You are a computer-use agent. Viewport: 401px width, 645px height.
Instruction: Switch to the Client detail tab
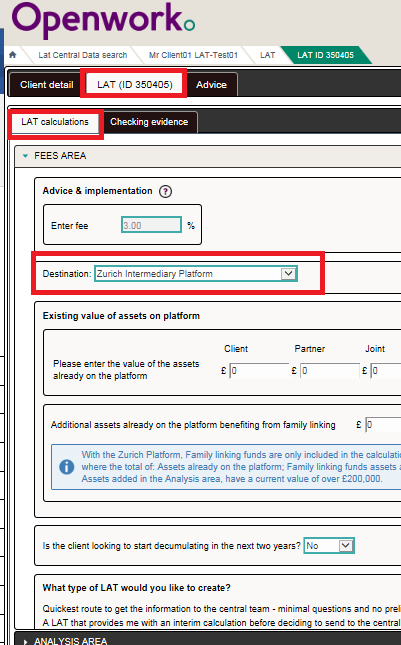pos(46,85)
